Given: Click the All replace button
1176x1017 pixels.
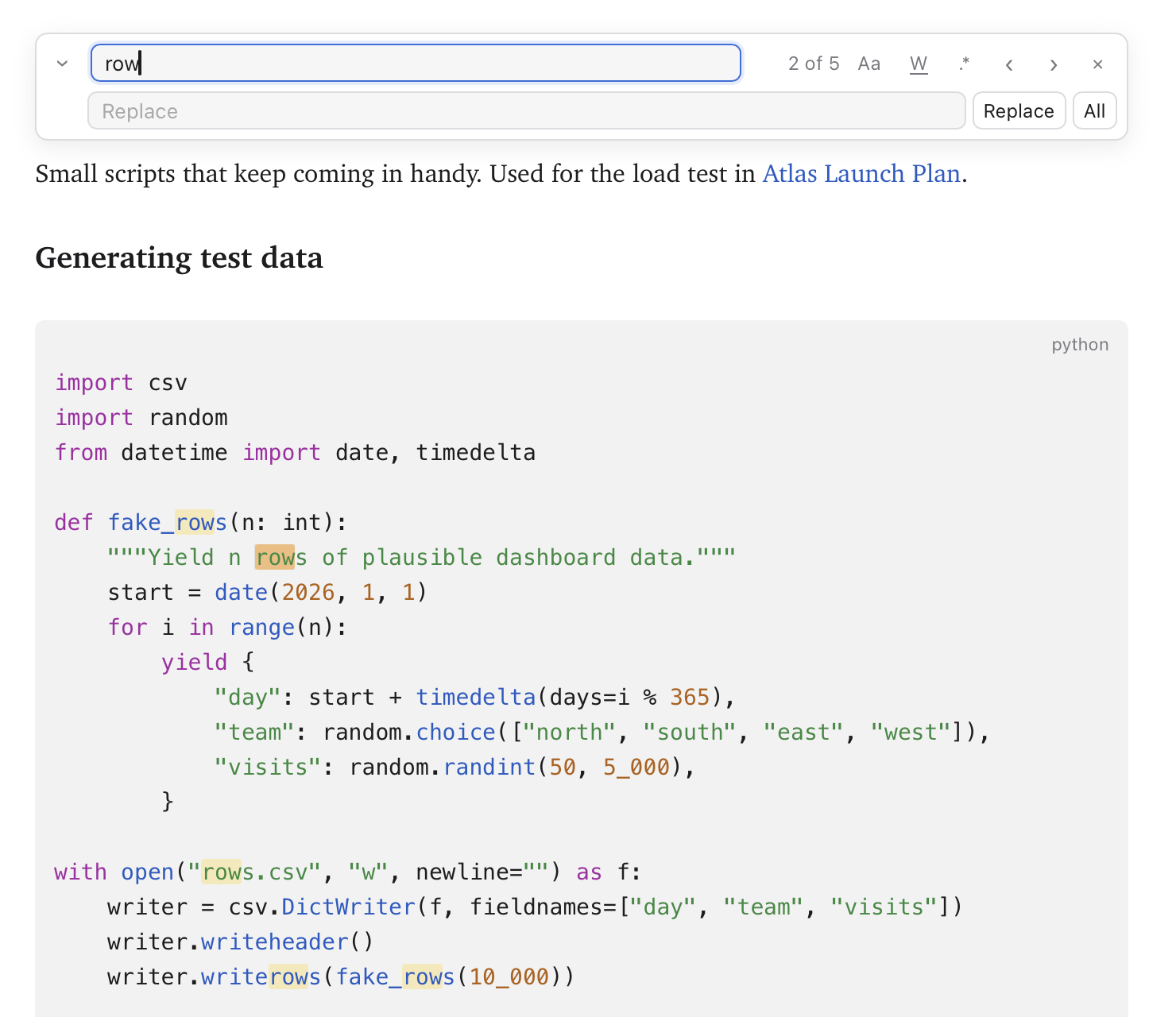Looking at the screenshot, I should point(1094,110).
